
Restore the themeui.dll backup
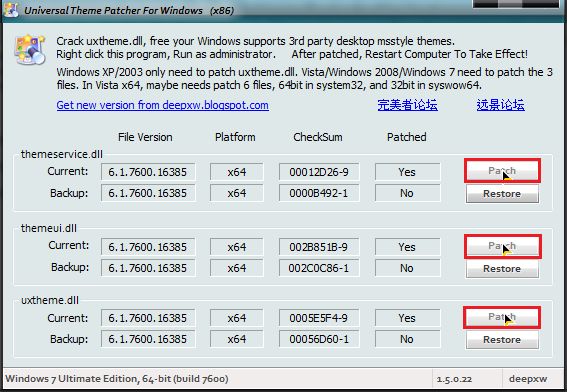[502, 269]
